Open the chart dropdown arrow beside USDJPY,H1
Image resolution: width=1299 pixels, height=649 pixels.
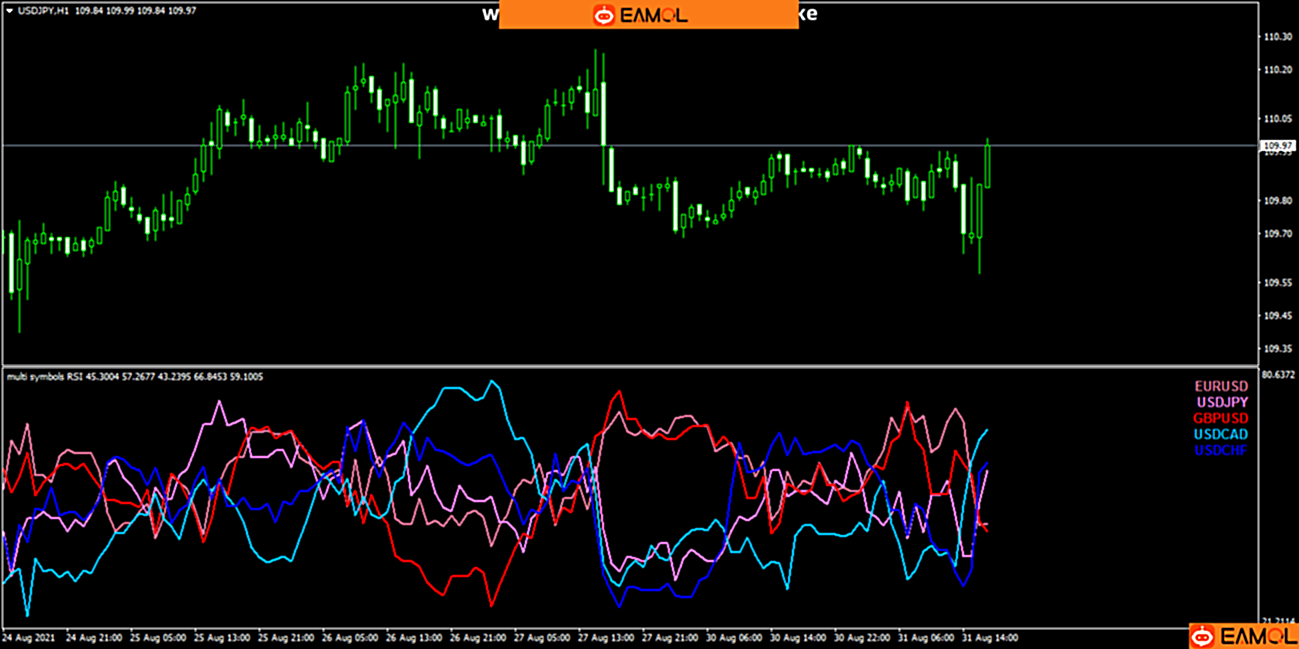pos(10,10)
